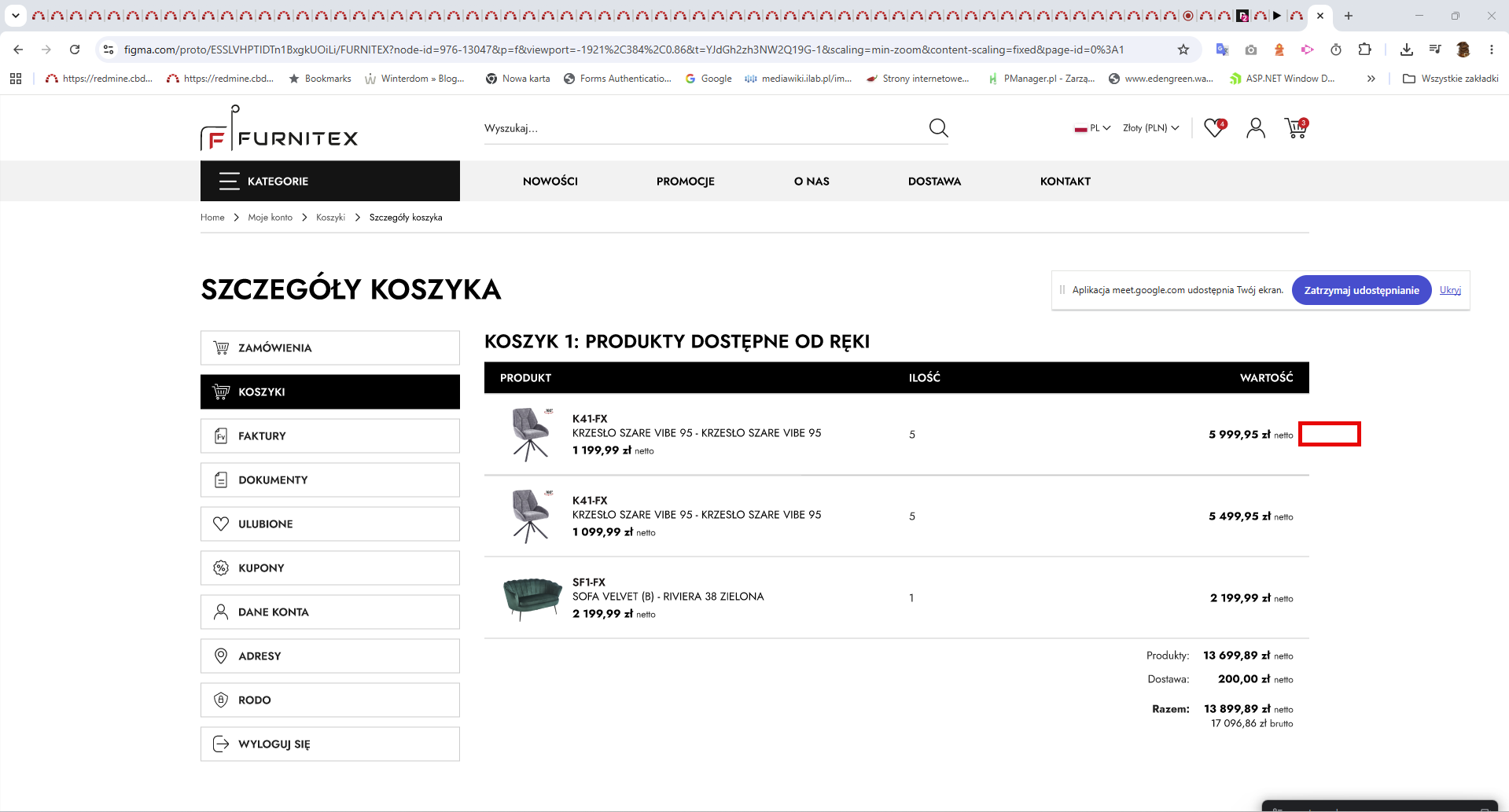The image size is (1509, 812).
Task: Open the user account icon
Action: (x=1256, y=128)
